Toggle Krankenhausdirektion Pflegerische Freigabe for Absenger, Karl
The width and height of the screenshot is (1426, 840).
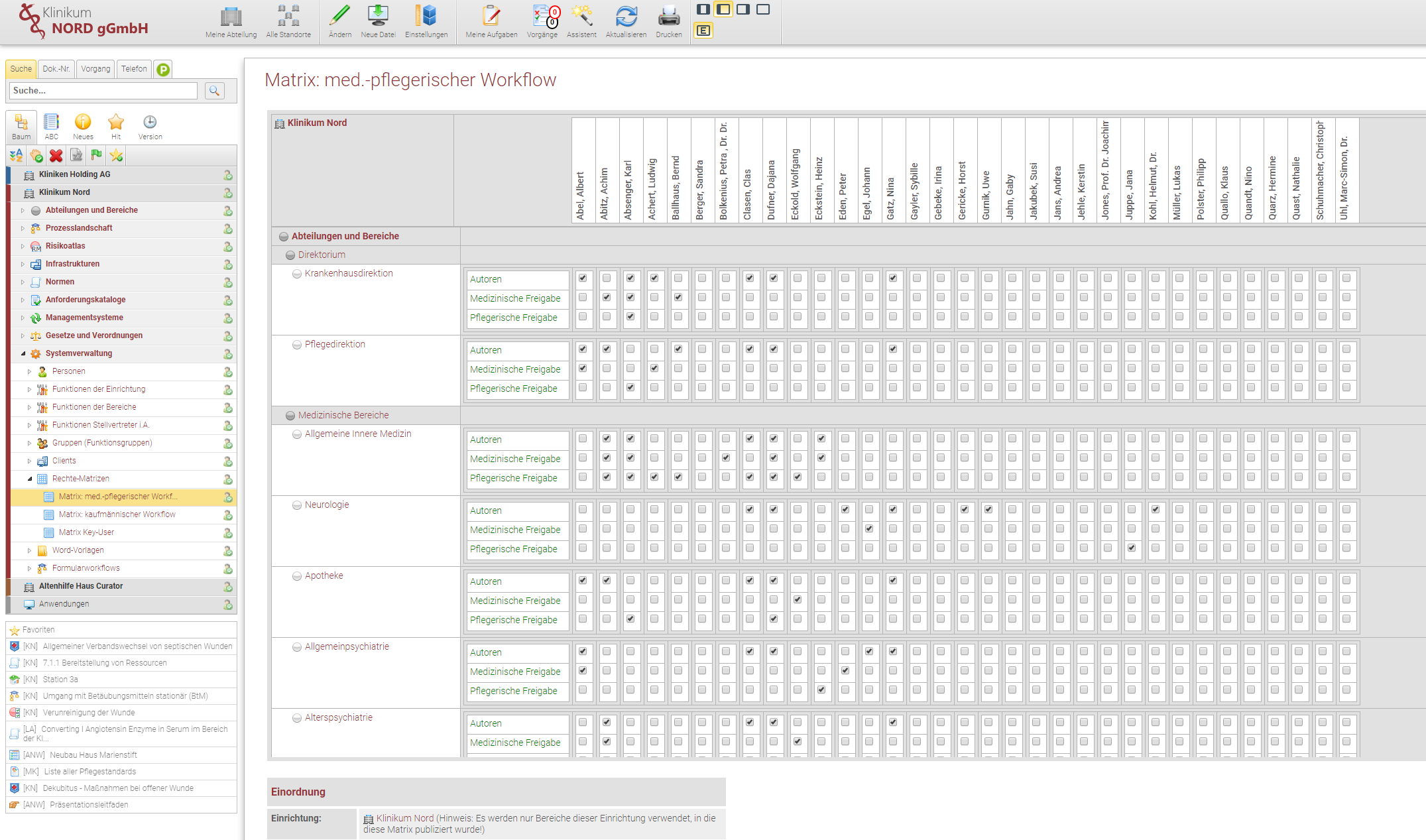630,317
